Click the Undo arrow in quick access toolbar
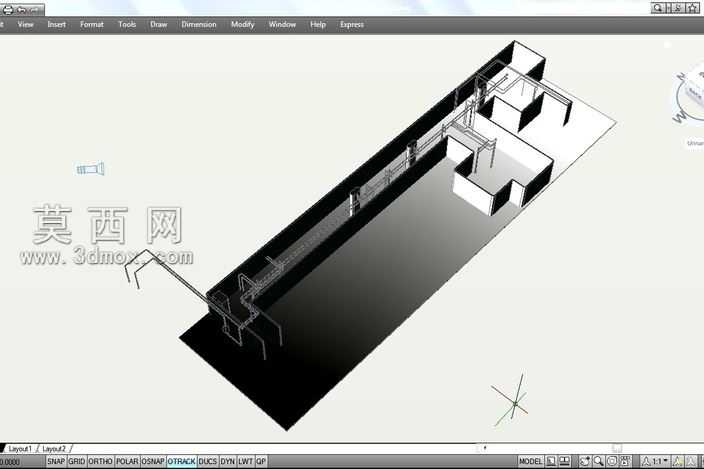 (21, 10)
